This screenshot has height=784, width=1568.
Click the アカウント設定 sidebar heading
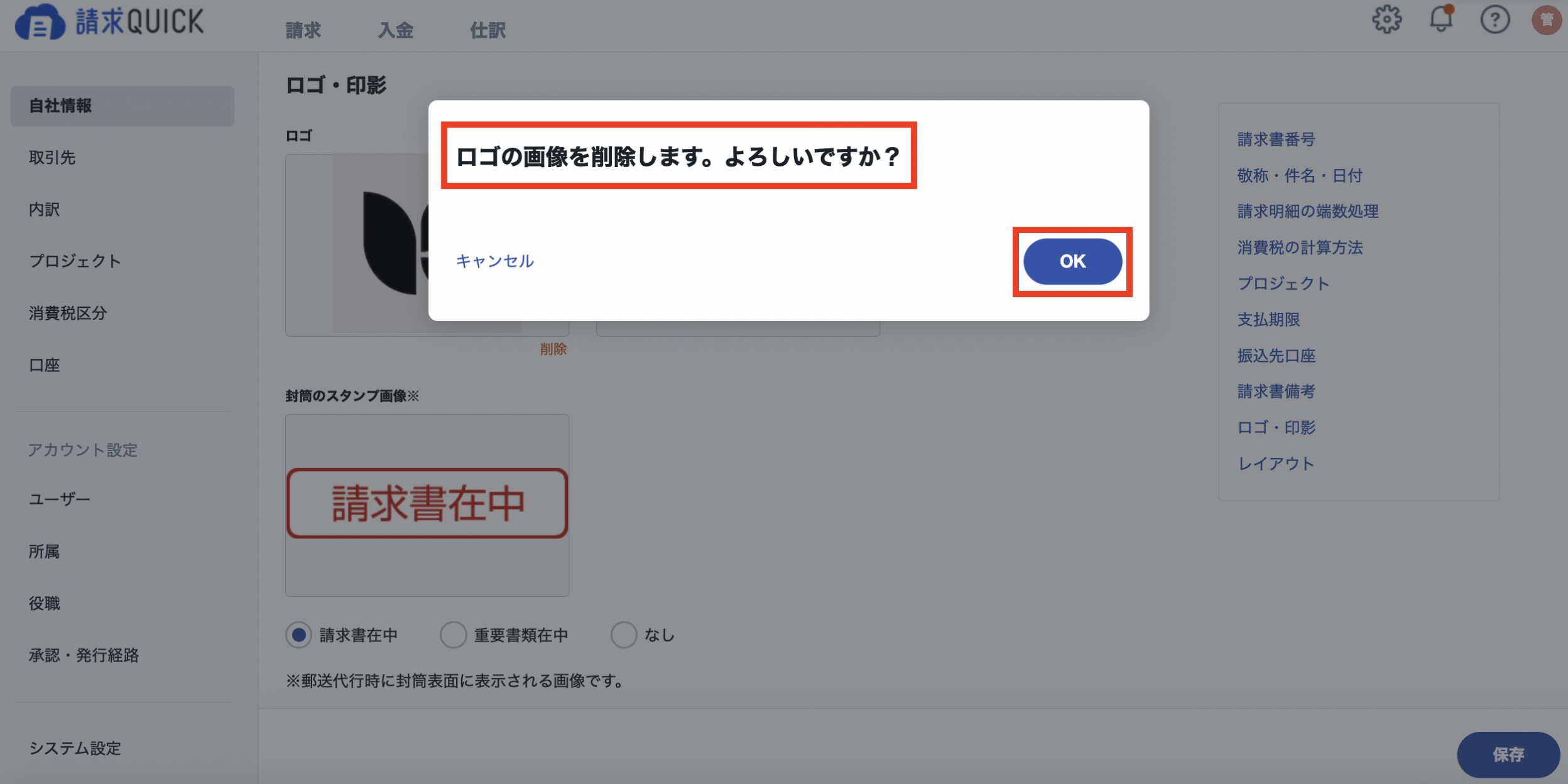pos(83,450)
